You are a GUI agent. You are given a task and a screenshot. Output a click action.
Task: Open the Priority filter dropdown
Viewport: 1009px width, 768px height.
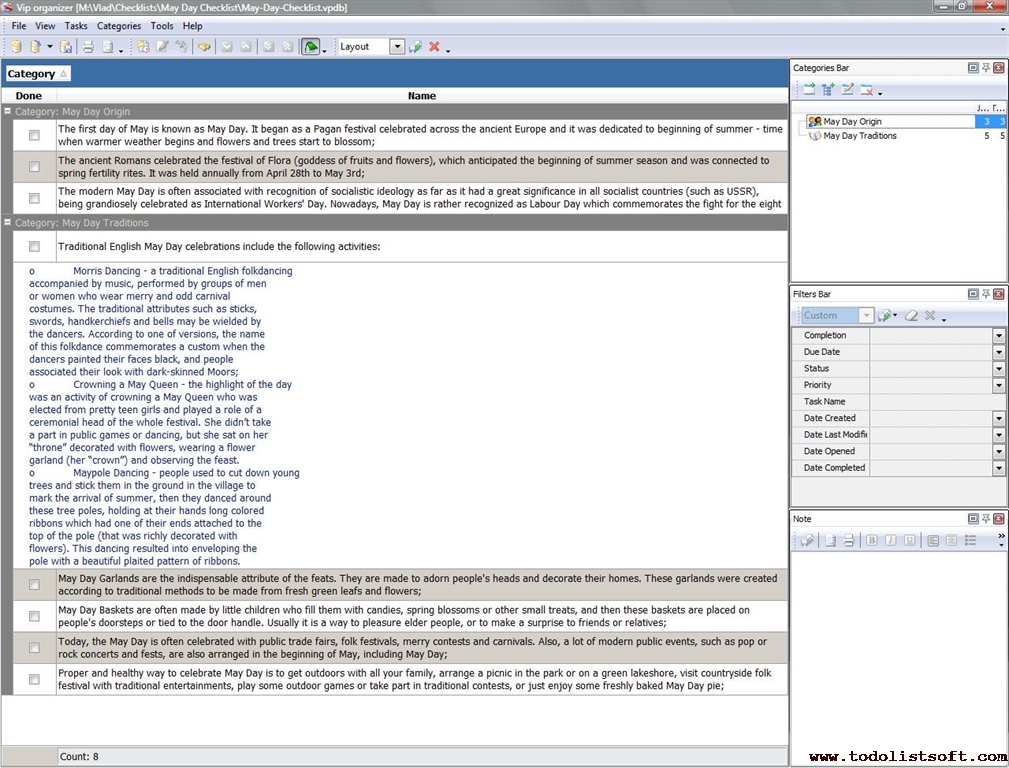pos(998,385)
